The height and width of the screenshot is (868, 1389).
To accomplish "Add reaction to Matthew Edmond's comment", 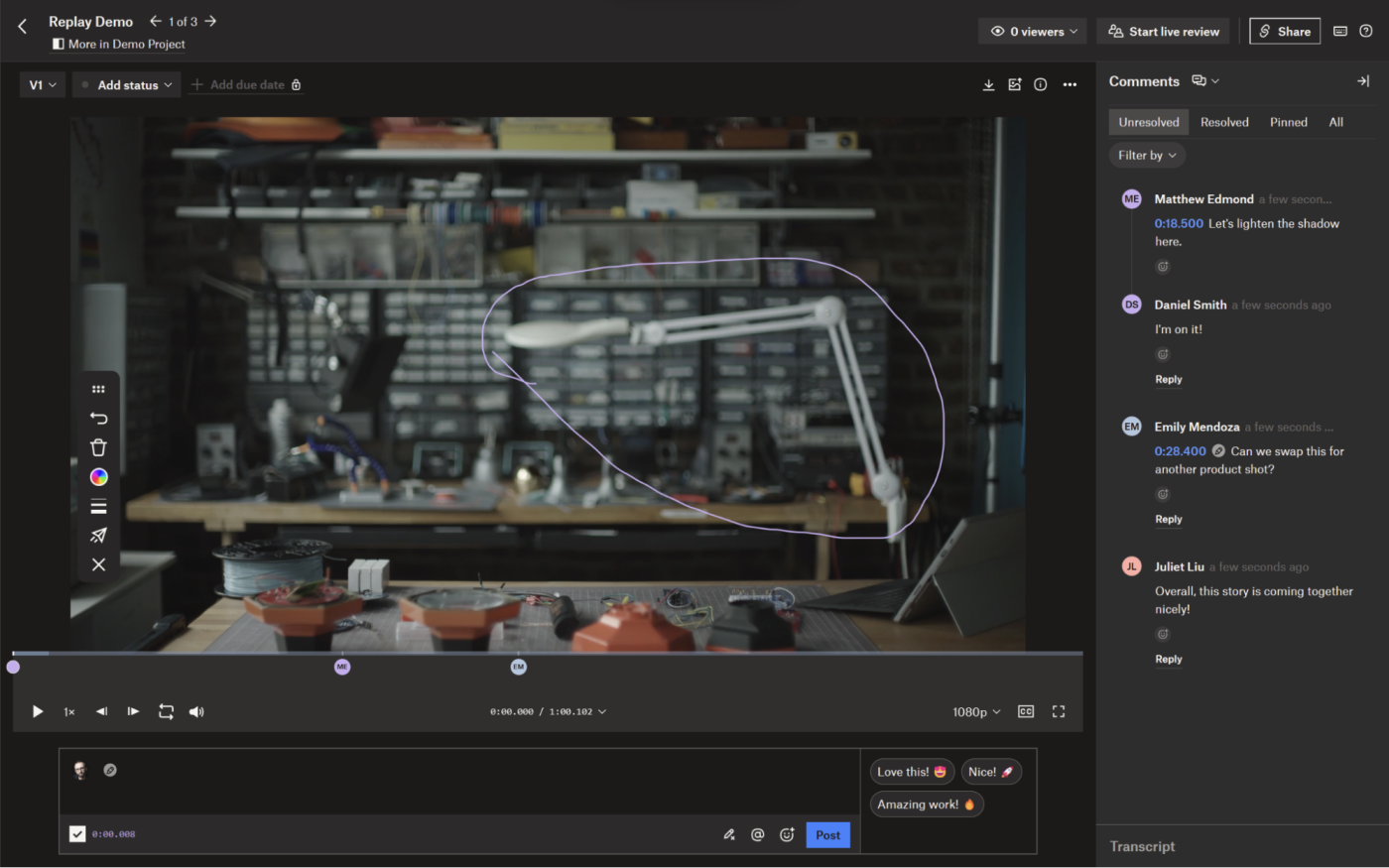I will [x=1163, y=267].
